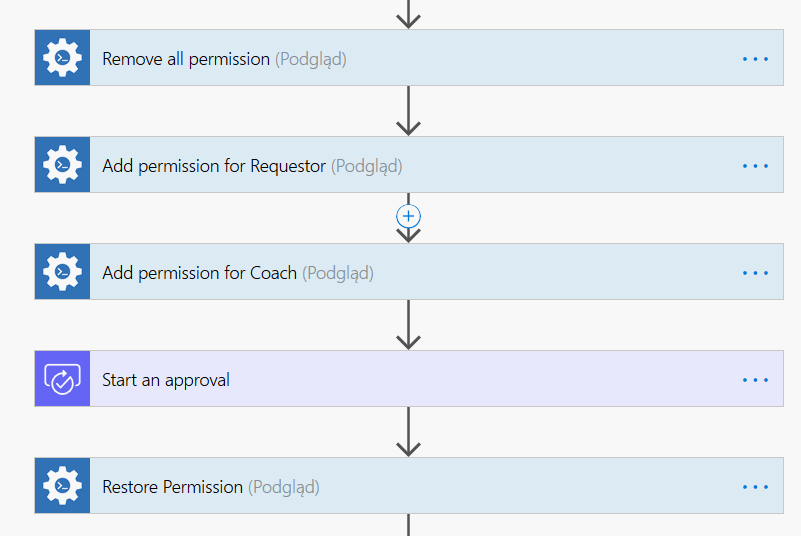Viewport: 801px width, 536px height.
Task: Click the gear icon on Remove all permission
Action: 62,58
